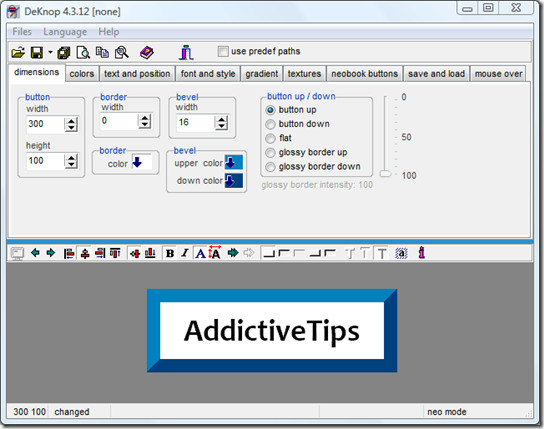Increase button height with up spinner arrow
Viewport: 544px width, 429px height.
(71, 157)
